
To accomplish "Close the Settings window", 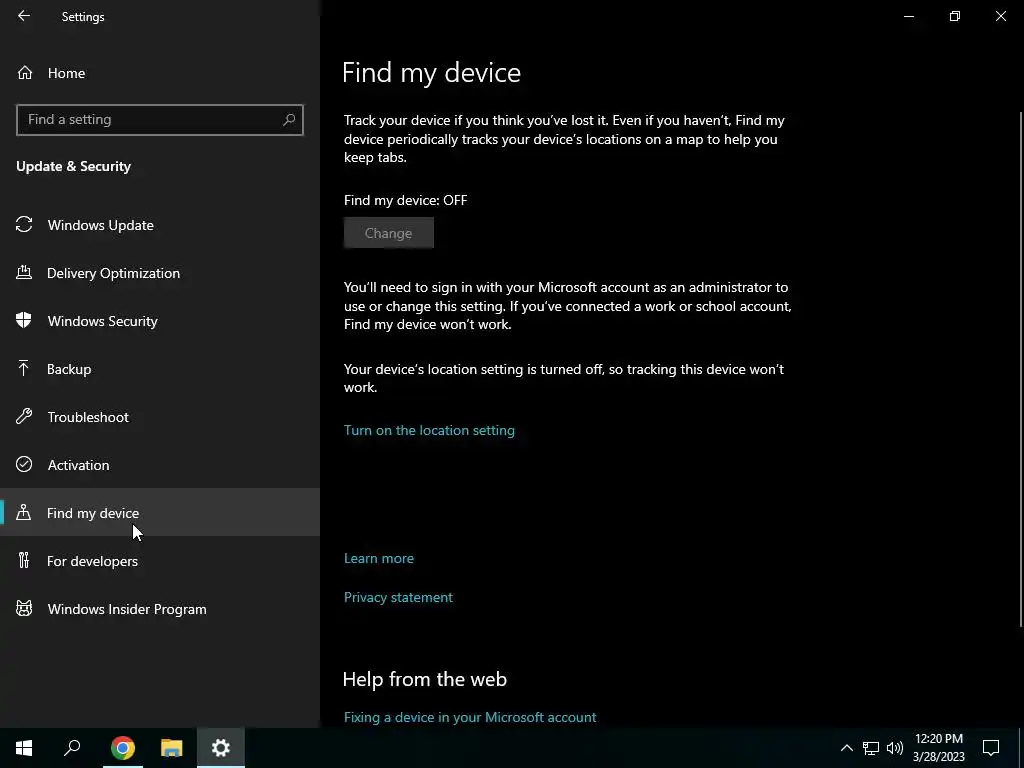I will pos(1000,16).
